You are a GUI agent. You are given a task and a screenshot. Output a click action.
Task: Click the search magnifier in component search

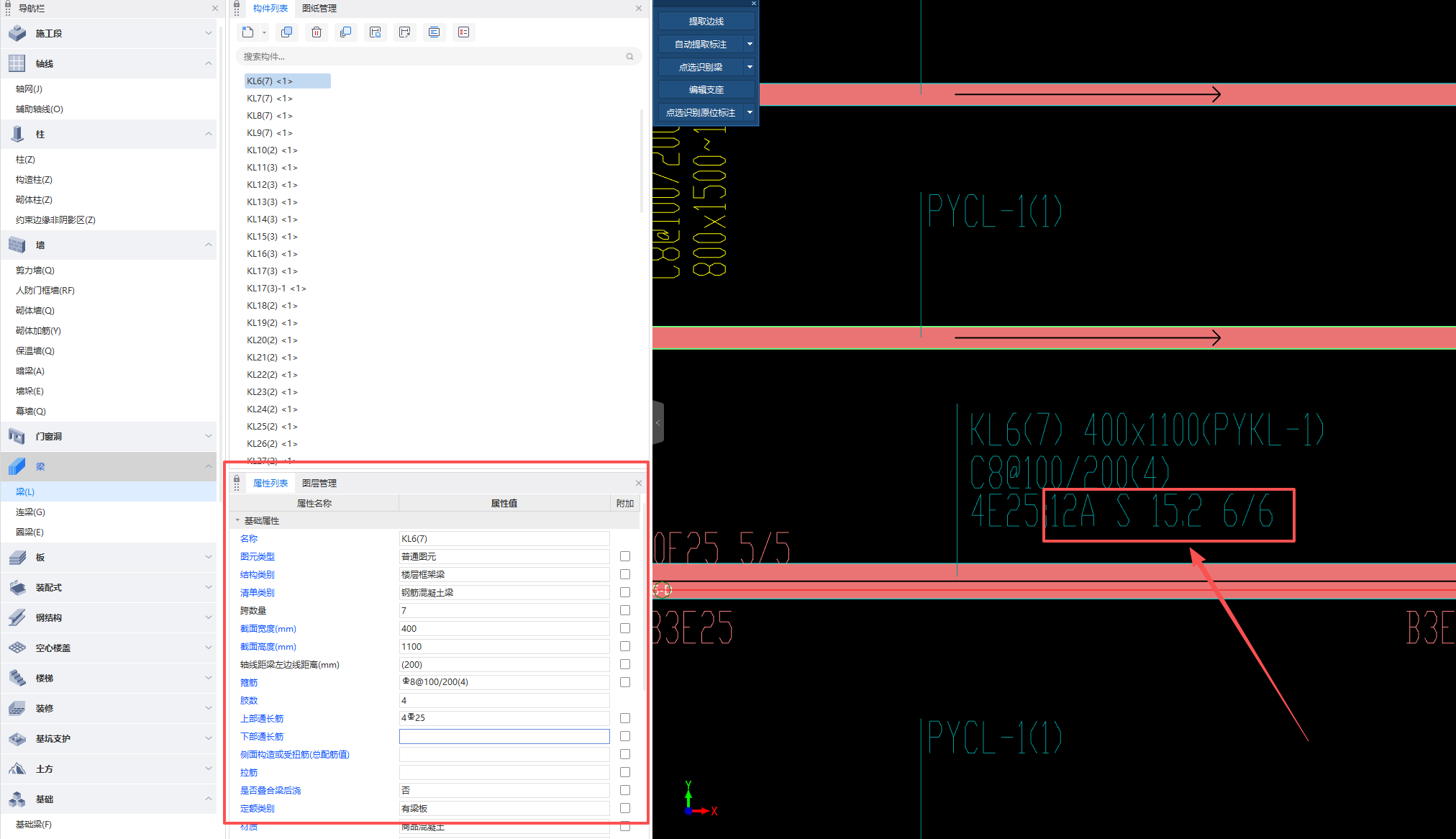pos(629,57)
